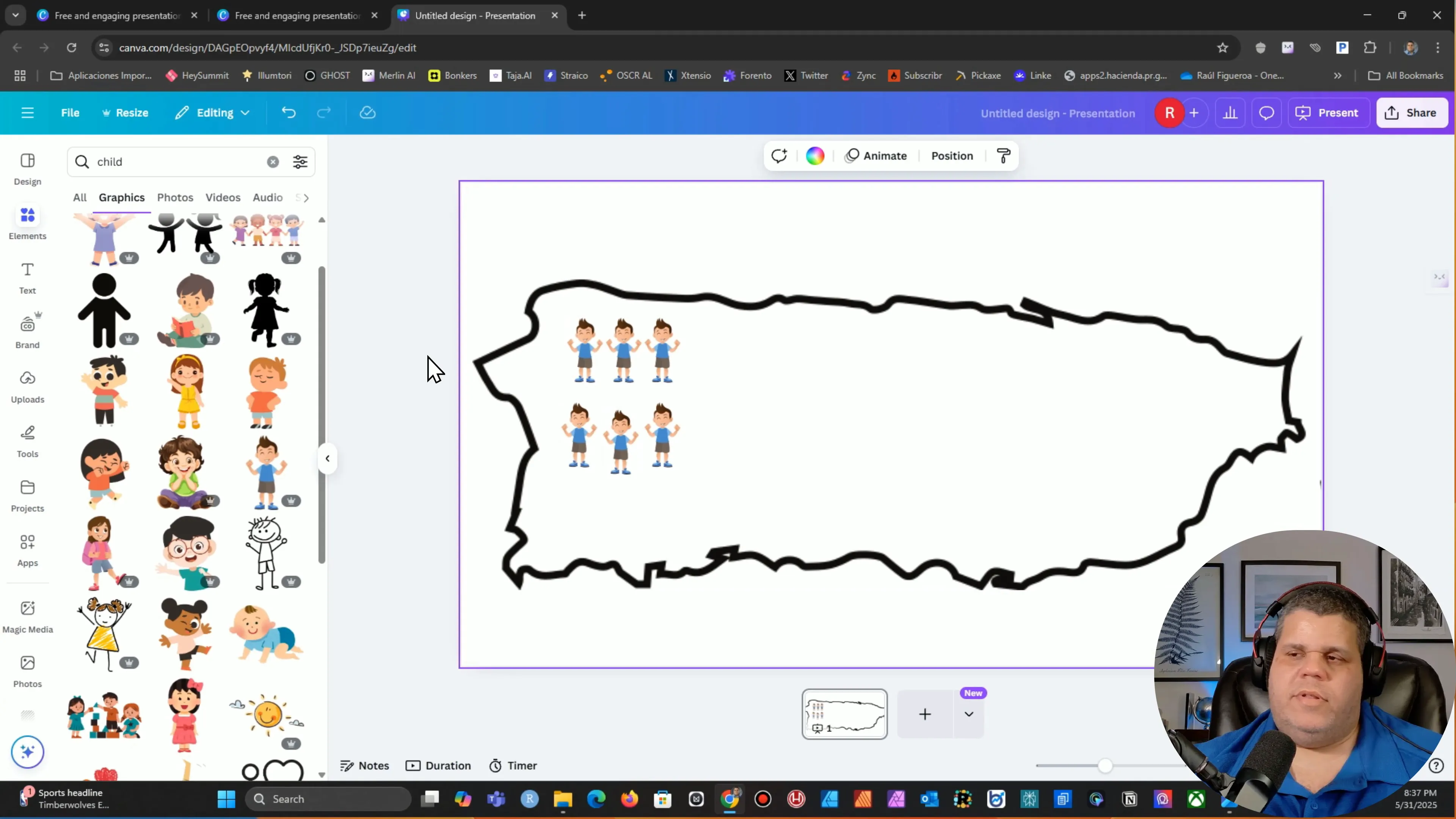Click the Canva AI sparkle assistant button

[27, 752]
